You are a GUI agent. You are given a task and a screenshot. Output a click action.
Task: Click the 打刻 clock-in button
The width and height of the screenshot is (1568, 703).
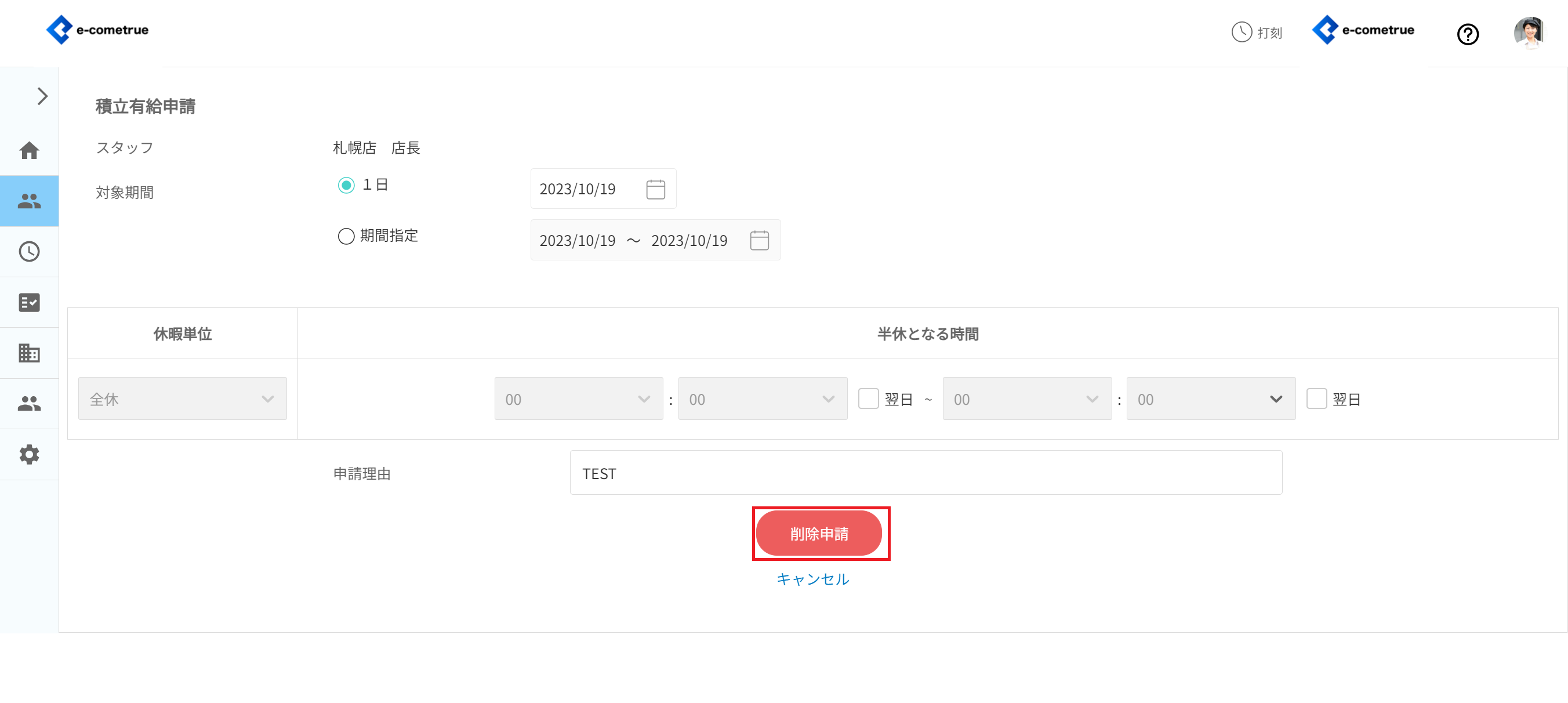pyautogui.click(x=1257, y=32)
